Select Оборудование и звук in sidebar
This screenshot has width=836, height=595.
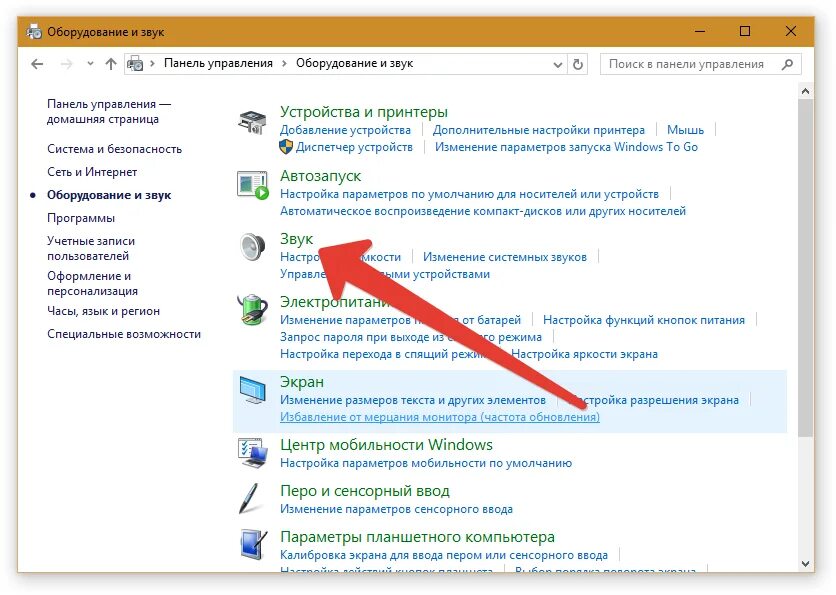point(109,195)
